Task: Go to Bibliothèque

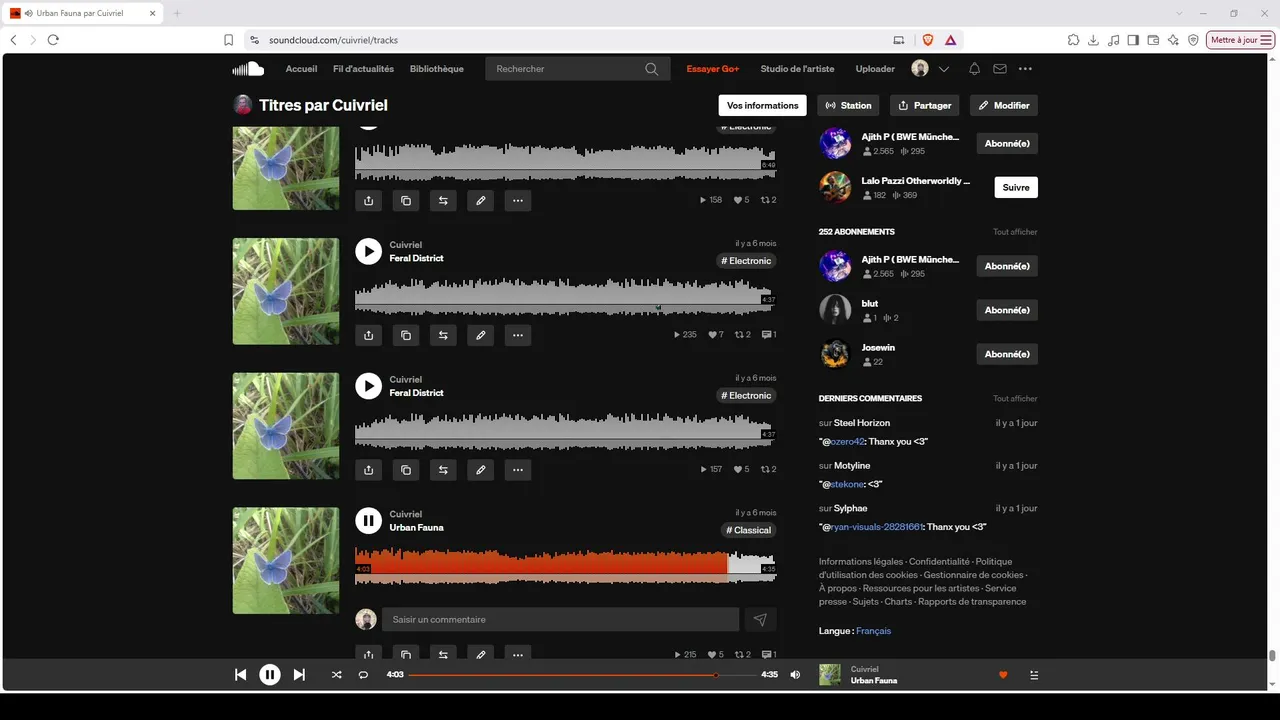Action: point(437,69)
